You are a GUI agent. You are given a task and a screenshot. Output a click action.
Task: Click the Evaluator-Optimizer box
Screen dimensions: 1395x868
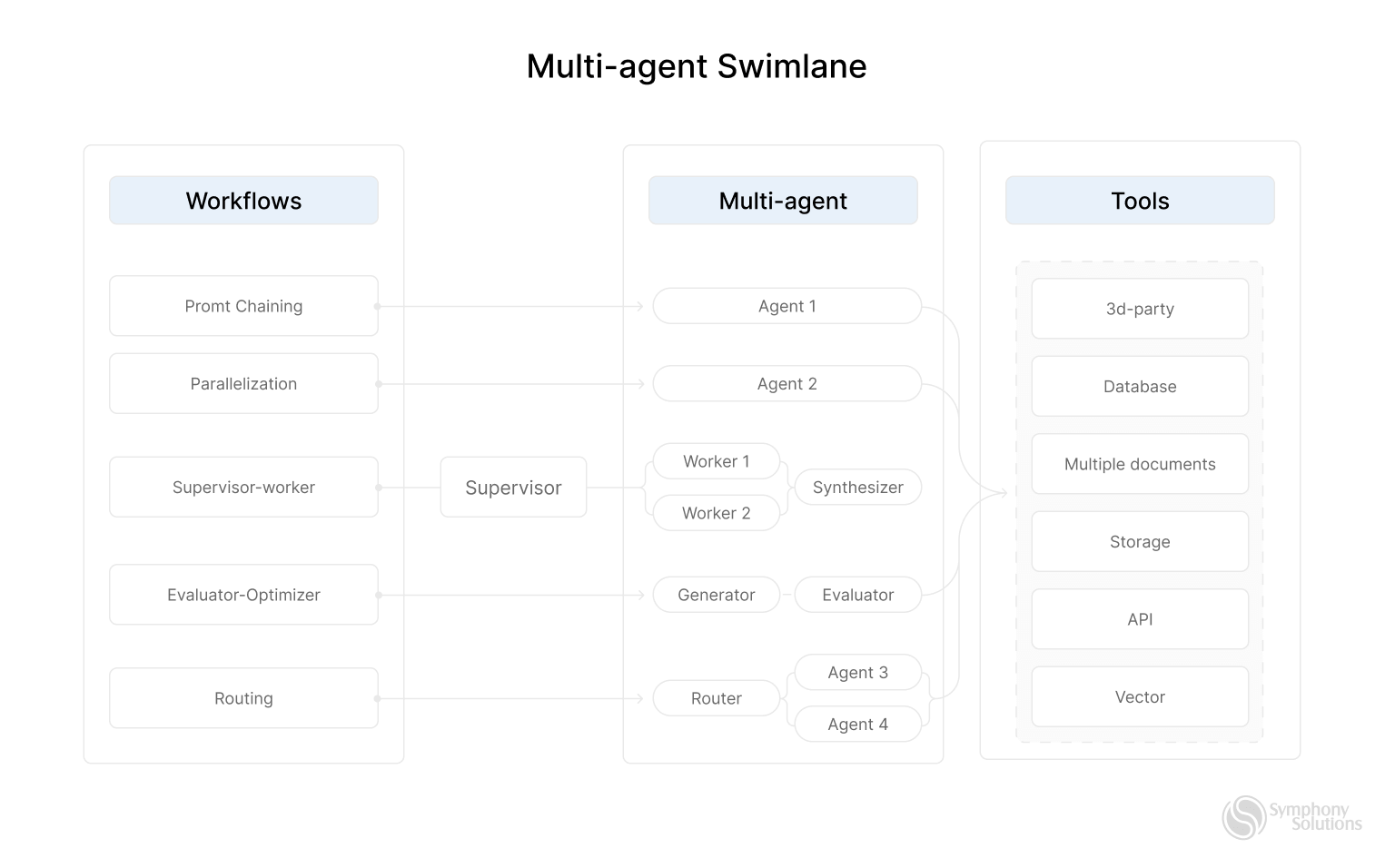tap(243, 595)
